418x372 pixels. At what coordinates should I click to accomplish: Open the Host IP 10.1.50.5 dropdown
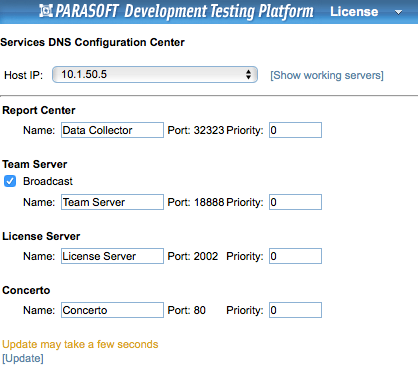tap(155, 74)
